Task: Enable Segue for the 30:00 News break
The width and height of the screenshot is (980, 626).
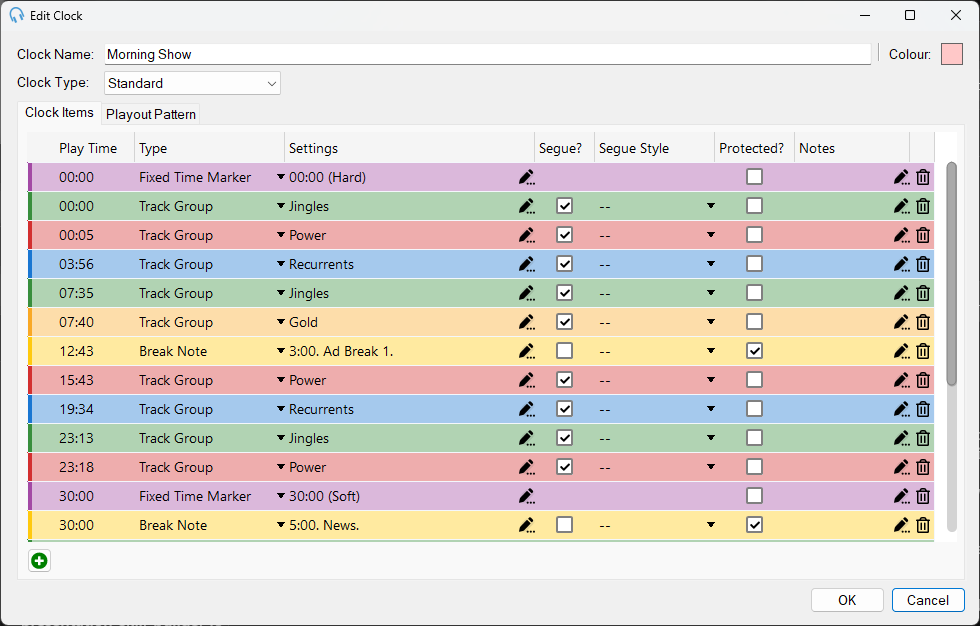Action: pos(564,525)
